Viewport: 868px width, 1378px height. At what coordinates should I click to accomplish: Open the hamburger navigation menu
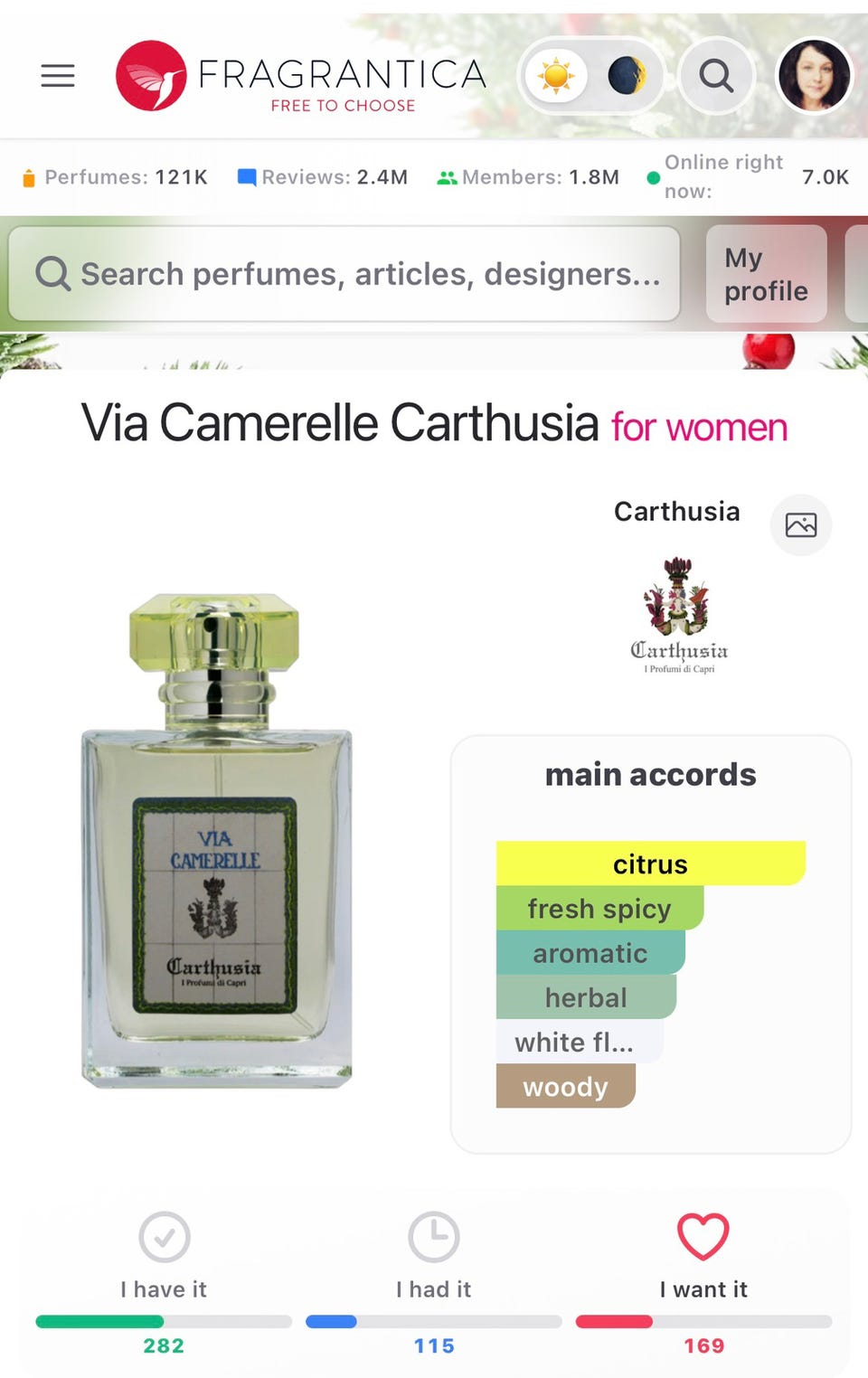[58, 76]
